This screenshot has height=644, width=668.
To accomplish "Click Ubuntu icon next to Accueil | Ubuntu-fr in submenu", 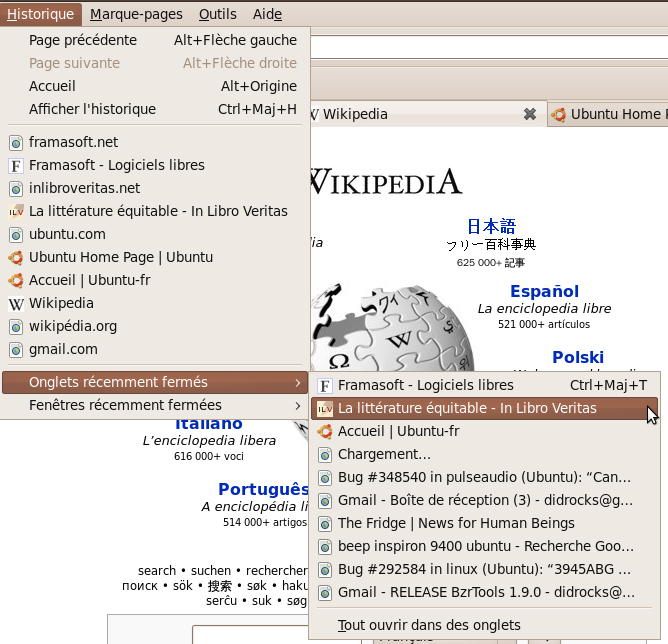I will pos(324,431).
